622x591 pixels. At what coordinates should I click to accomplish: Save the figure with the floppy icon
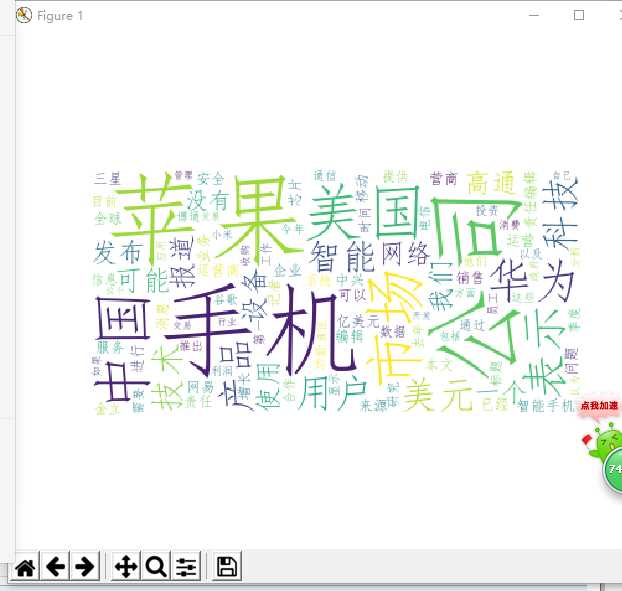click(227, 567)
